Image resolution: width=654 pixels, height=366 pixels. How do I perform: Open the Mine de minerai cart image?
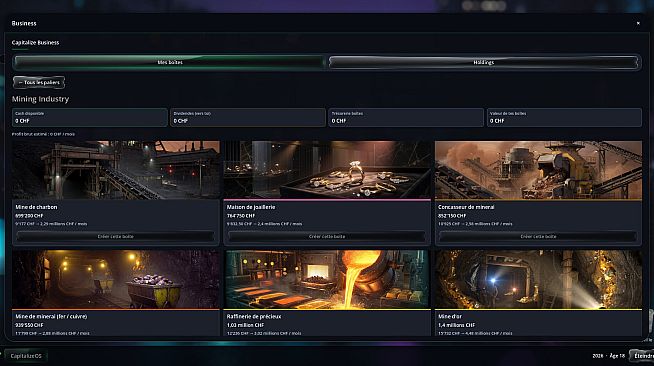tap(116, 279)
